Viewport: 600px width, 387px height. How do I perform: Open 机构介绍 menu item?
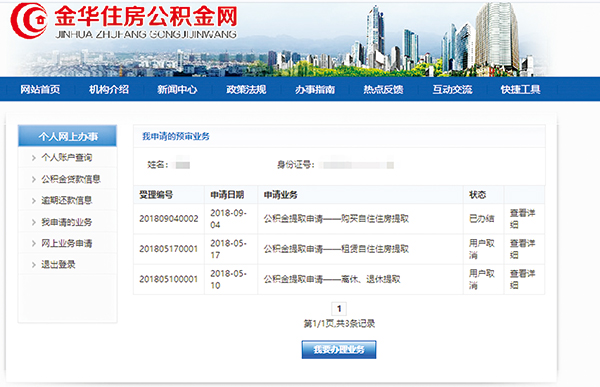pos(109,90)
